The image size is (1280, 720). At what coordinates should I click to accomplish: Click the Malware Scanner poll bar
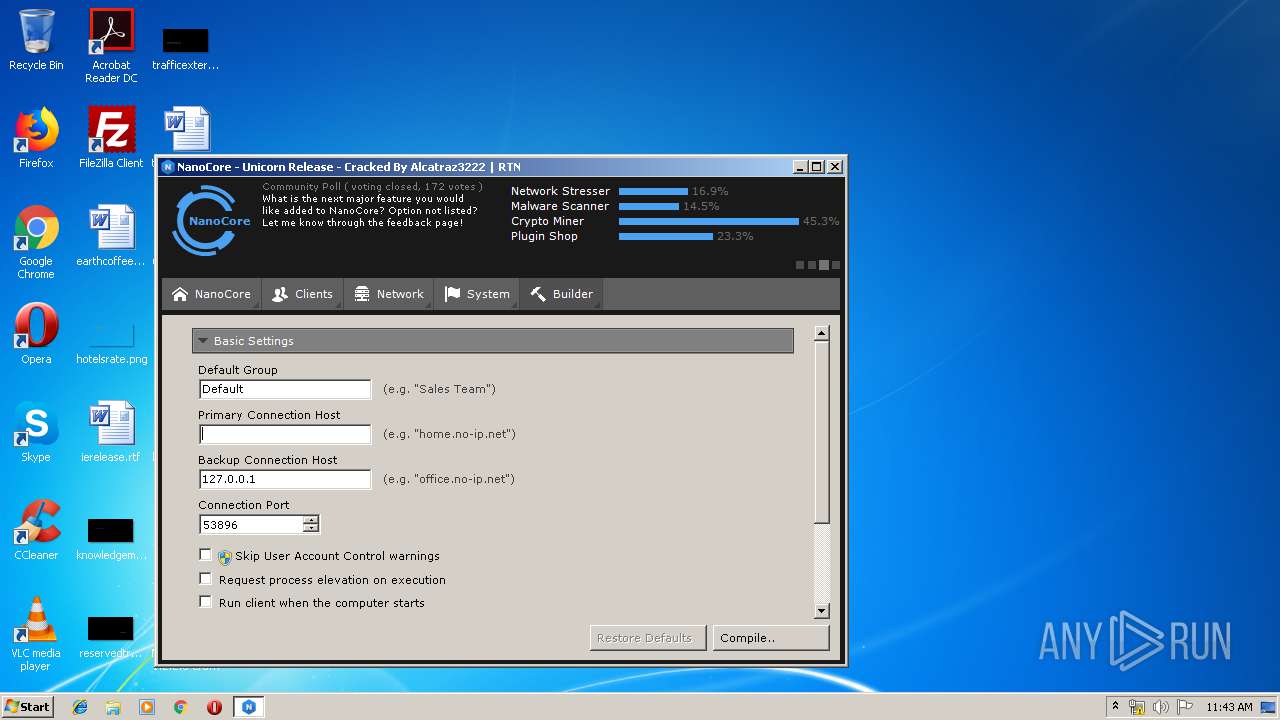click(648, 206)
